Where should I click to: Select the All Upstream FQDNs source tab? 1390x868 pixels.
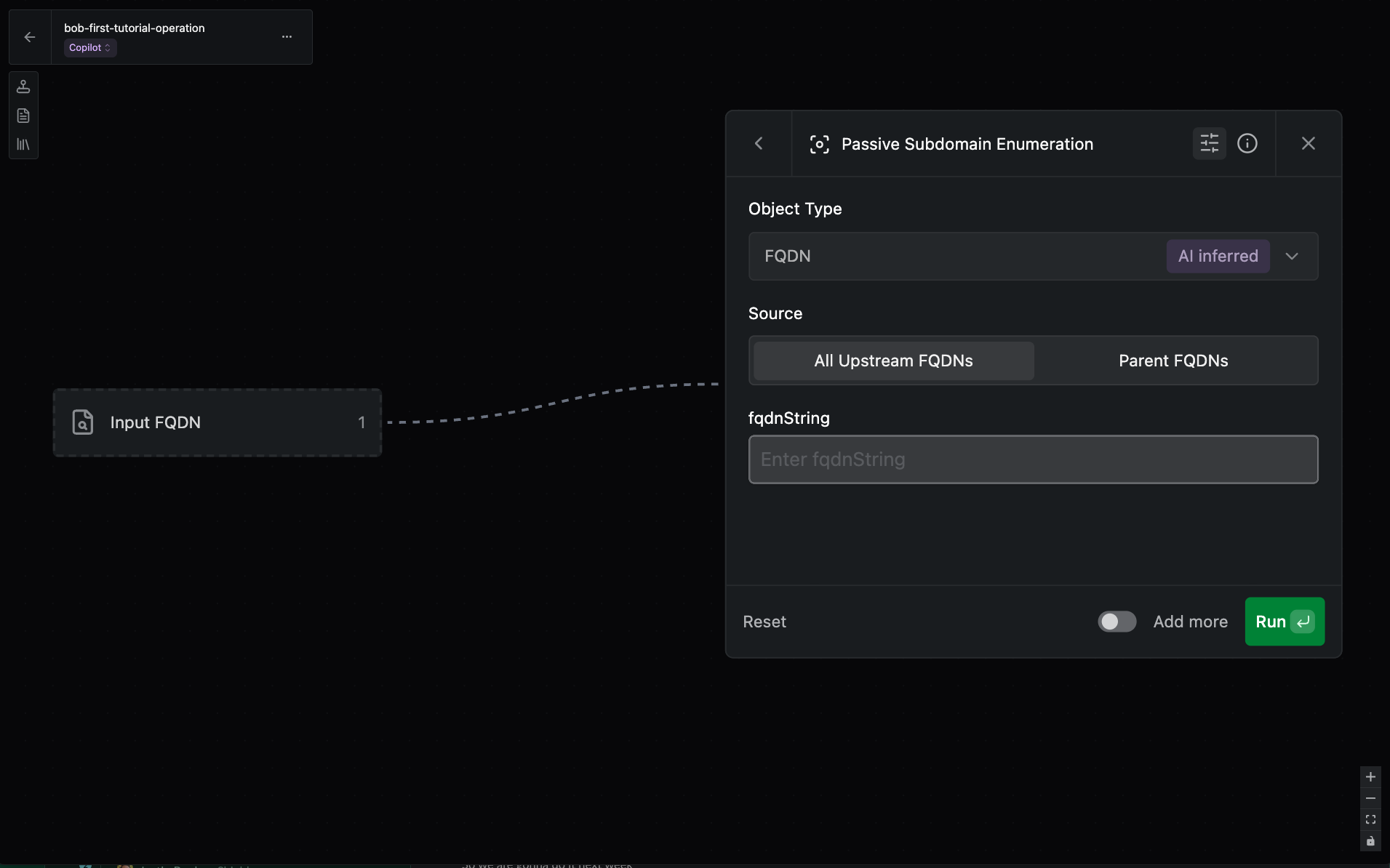click(893, 361)
